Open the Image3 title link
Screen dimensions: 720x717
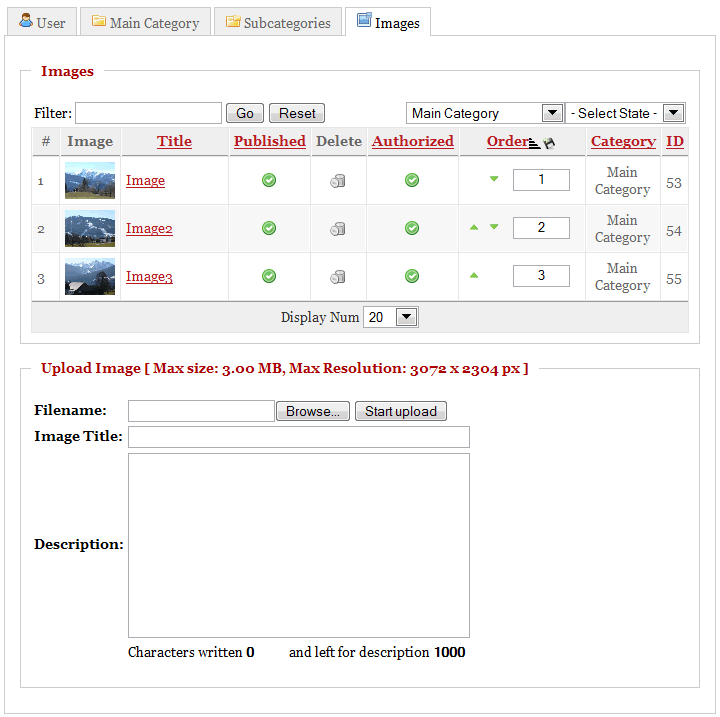click(149, 277)
